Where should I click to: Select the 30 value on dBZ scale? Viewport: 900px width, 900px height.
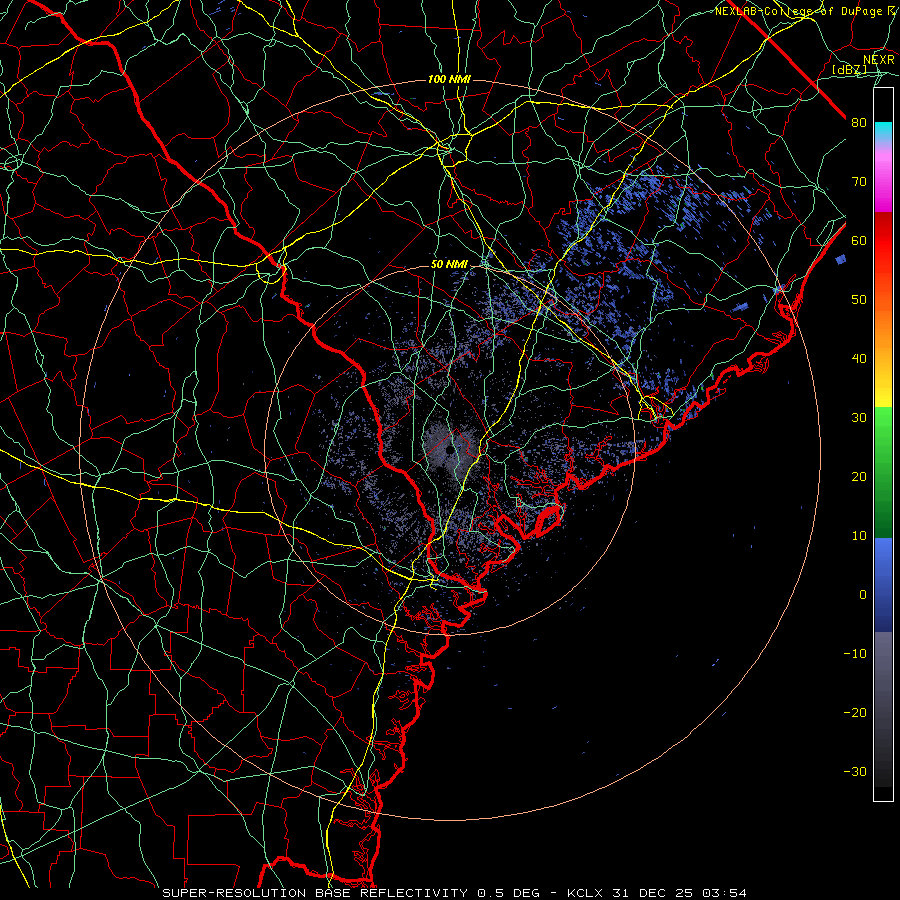(859, 417)
